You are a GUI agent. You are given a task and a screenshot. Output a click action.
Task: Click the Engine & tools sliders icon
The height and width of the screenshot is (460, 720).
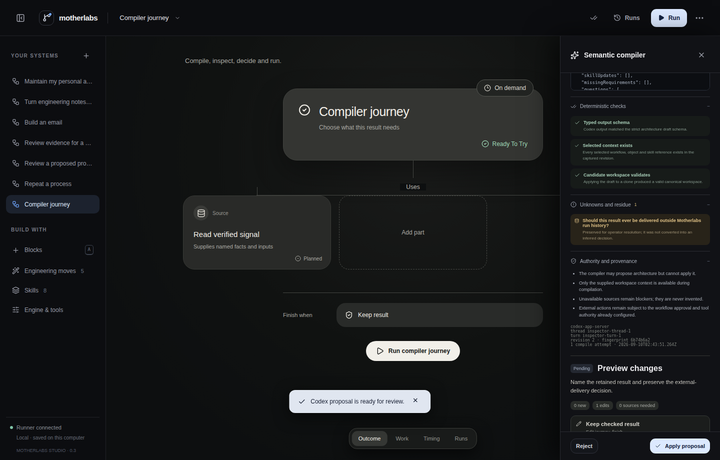tap(16, 310)
